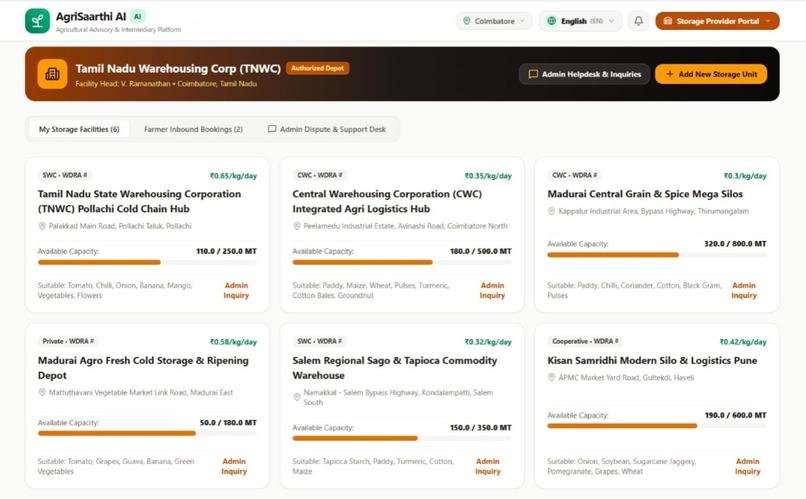Click the ₹0.32/kg/day rate
This screenshot has width=806, height=499.
coord(488,342)
